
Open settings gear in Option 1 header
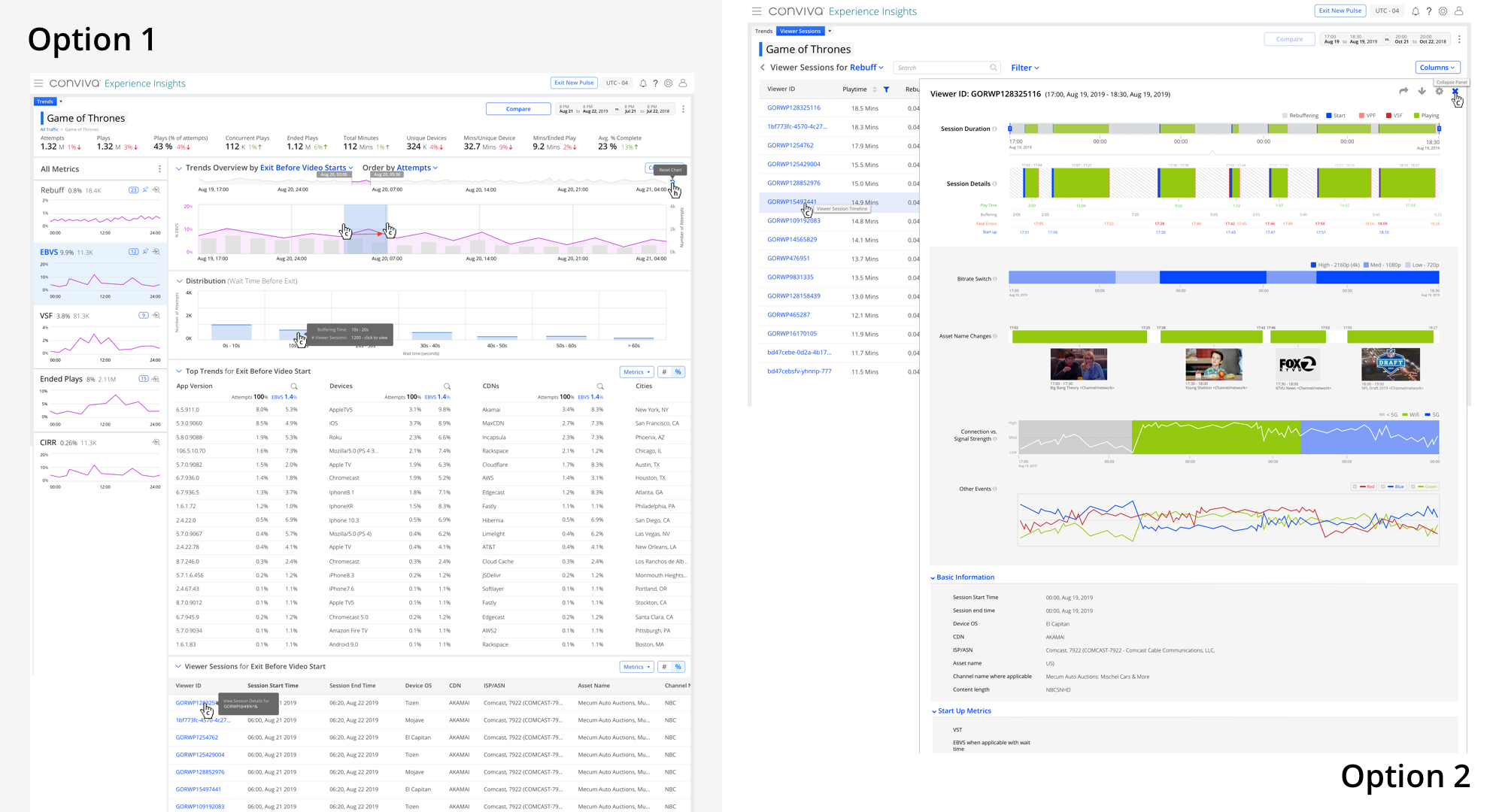tap(669, 83)
